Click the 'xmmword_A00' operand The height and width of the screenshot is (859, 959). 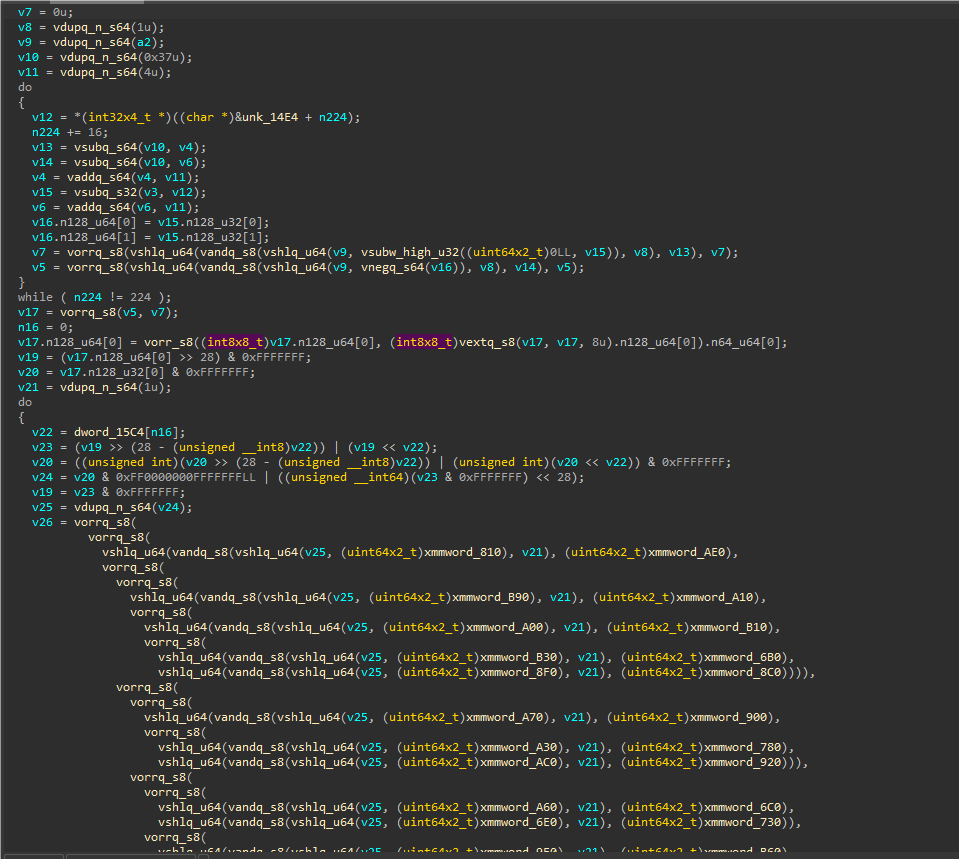tap(505, 627)
